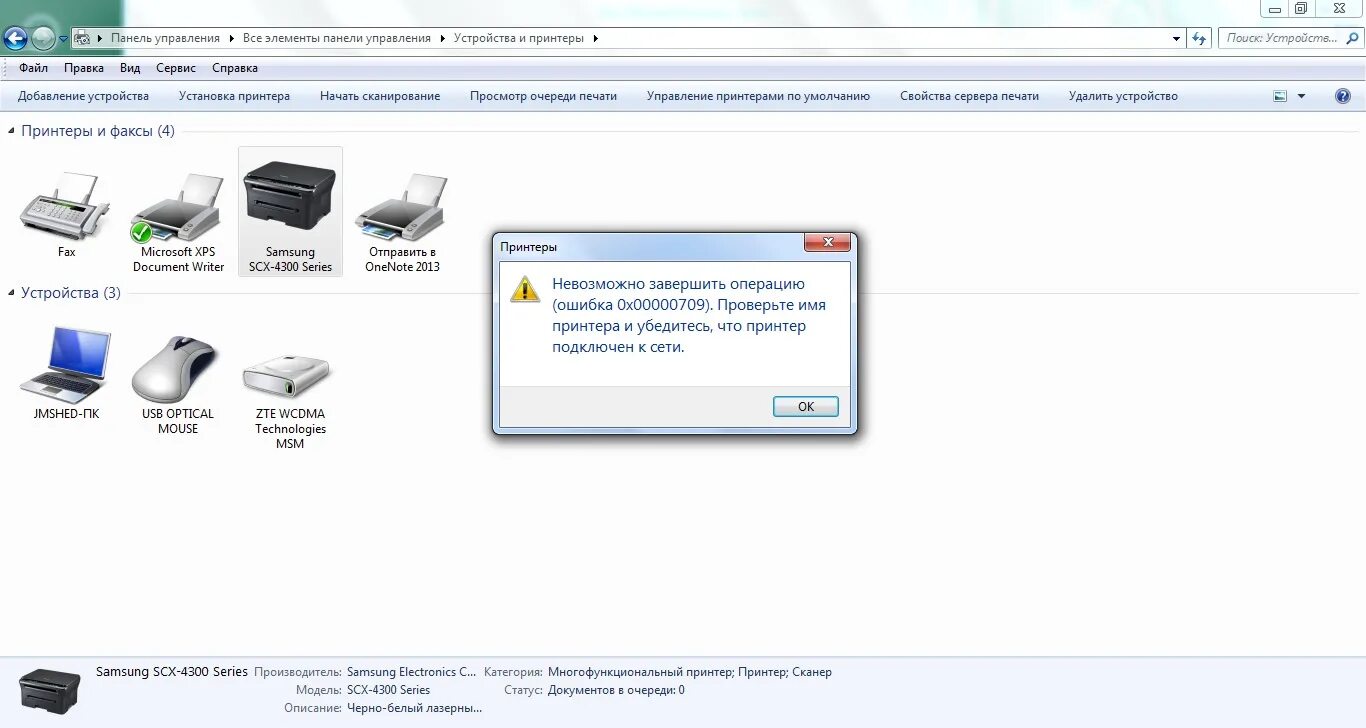Open the Справка menu
Screen dimensions: 1366x728
[235, 68]
